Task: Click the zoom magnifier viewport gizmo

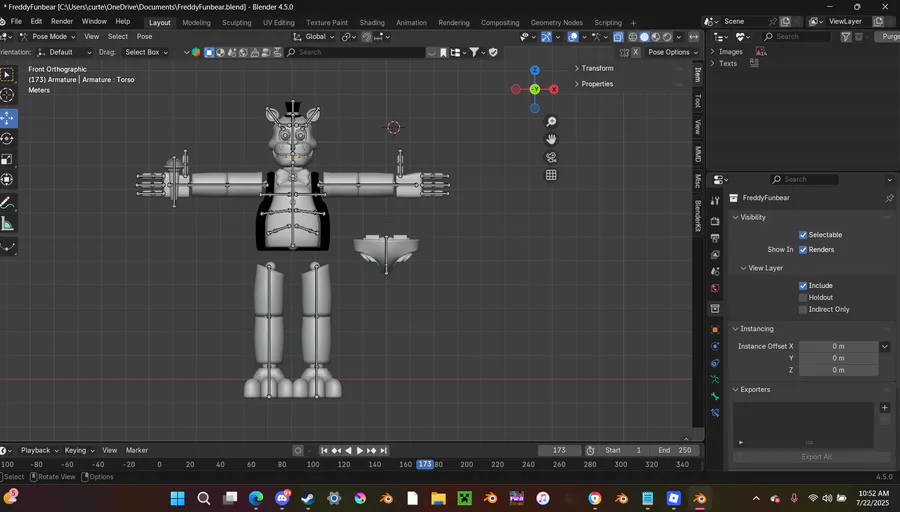Action: 551,122
